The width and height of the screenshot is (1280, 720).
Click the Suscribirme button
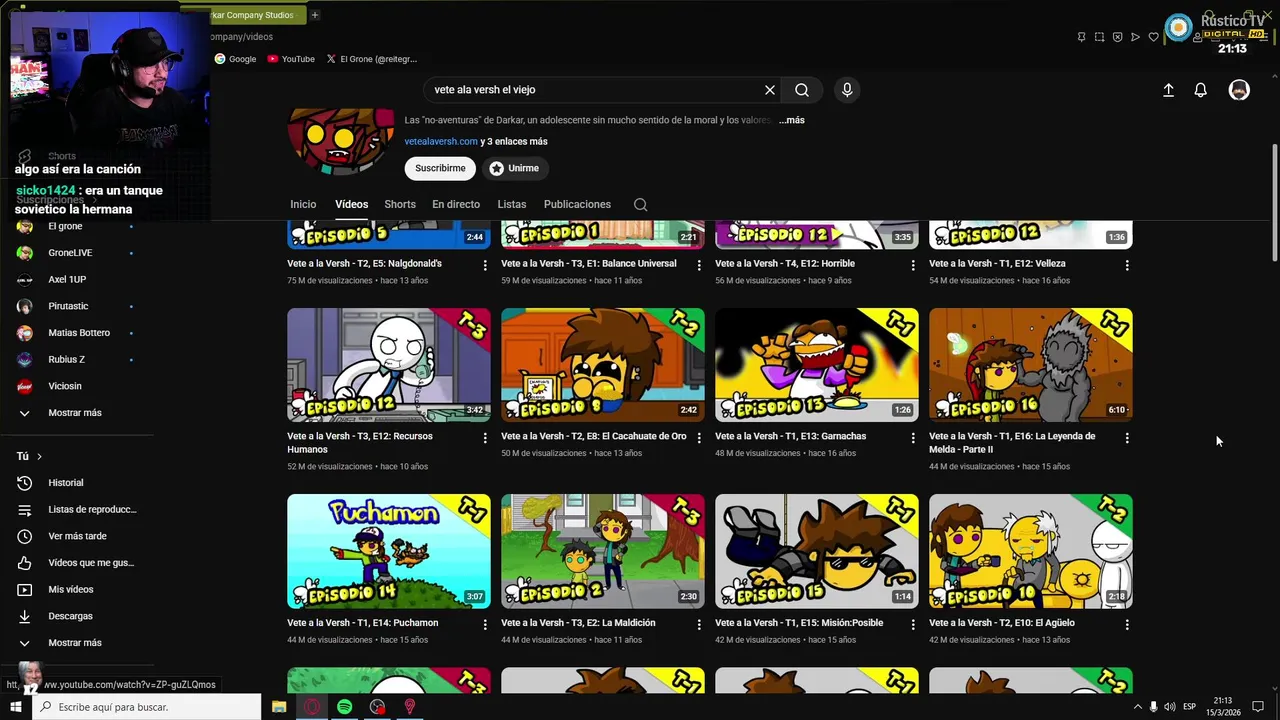pos(440,168)
